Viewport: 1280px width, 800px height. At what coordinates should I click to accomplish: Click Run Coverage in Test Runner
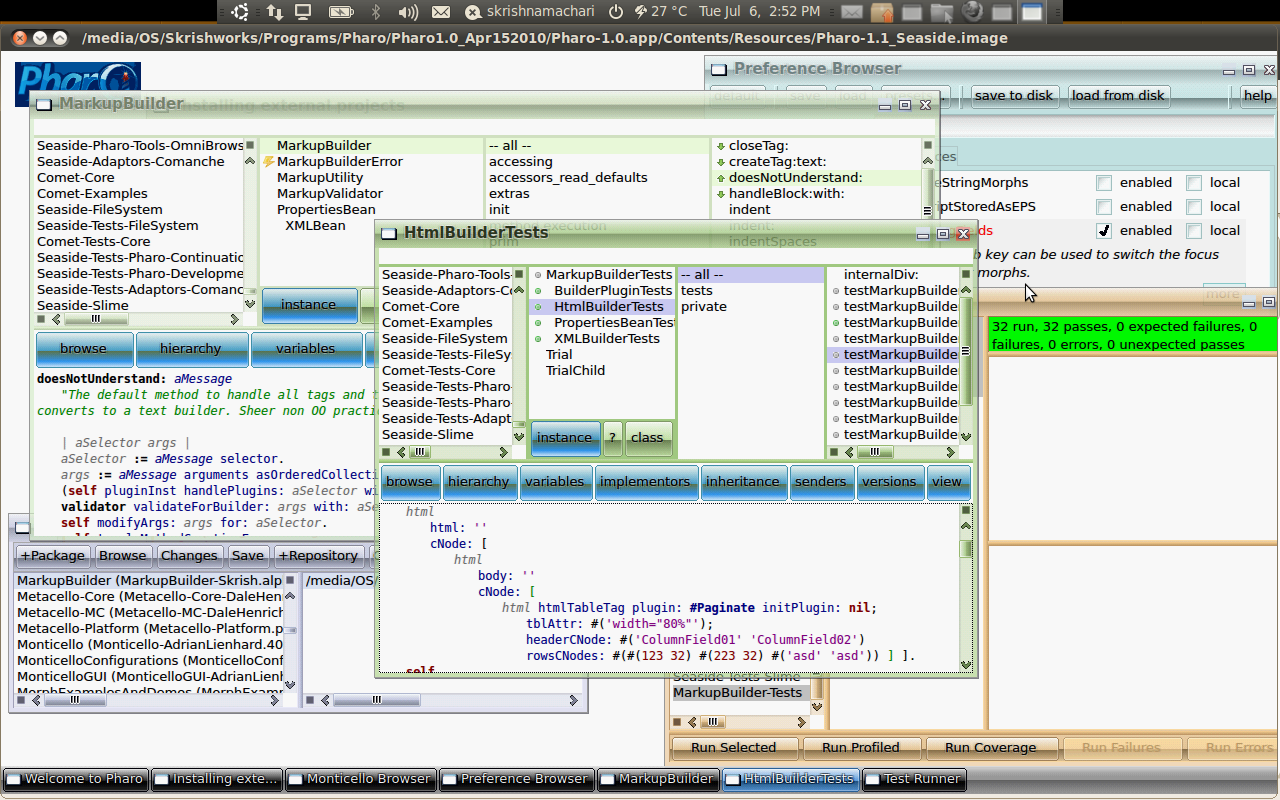[990, 748]
